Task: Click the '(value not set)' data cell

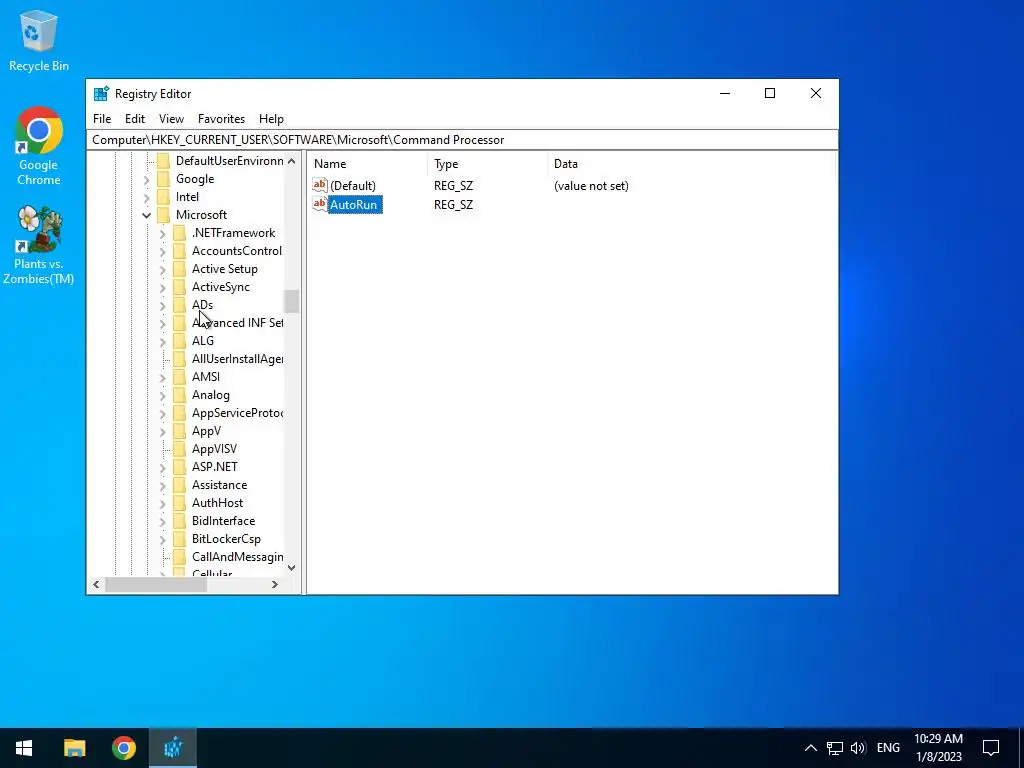Action: 591,186
